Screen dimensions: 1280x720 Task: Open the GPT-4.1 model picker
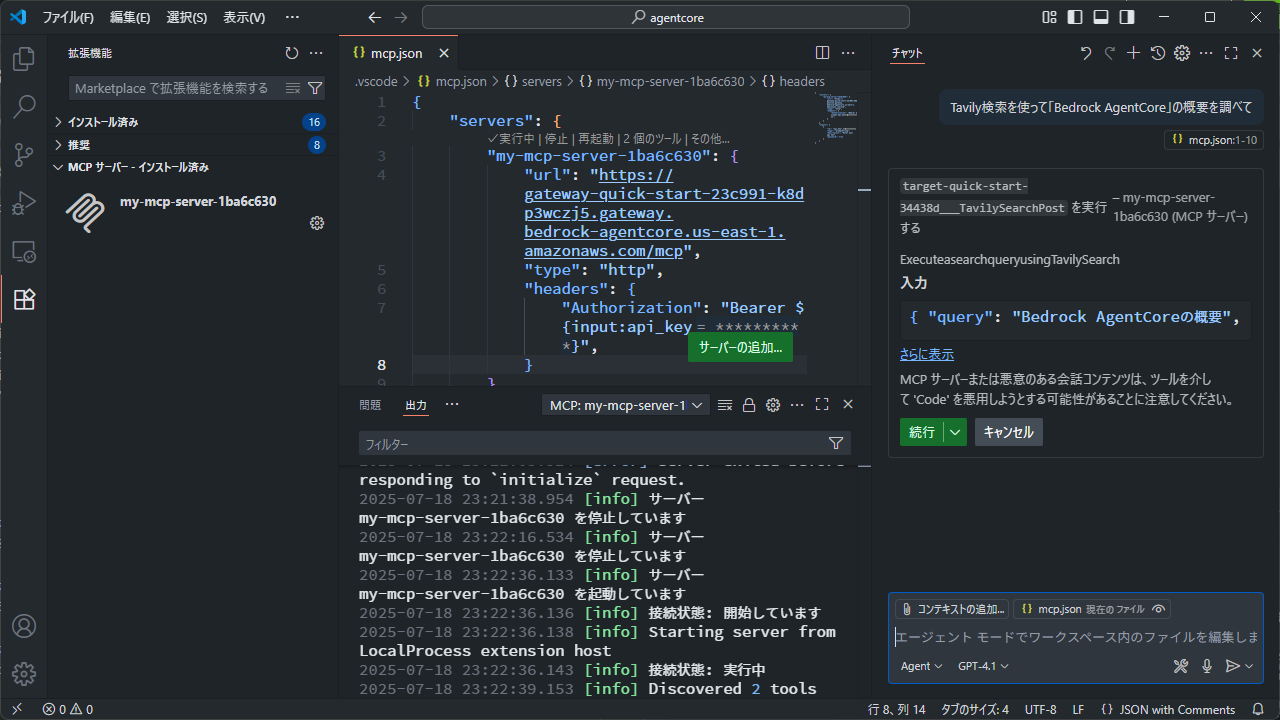[x=983, y=666]
